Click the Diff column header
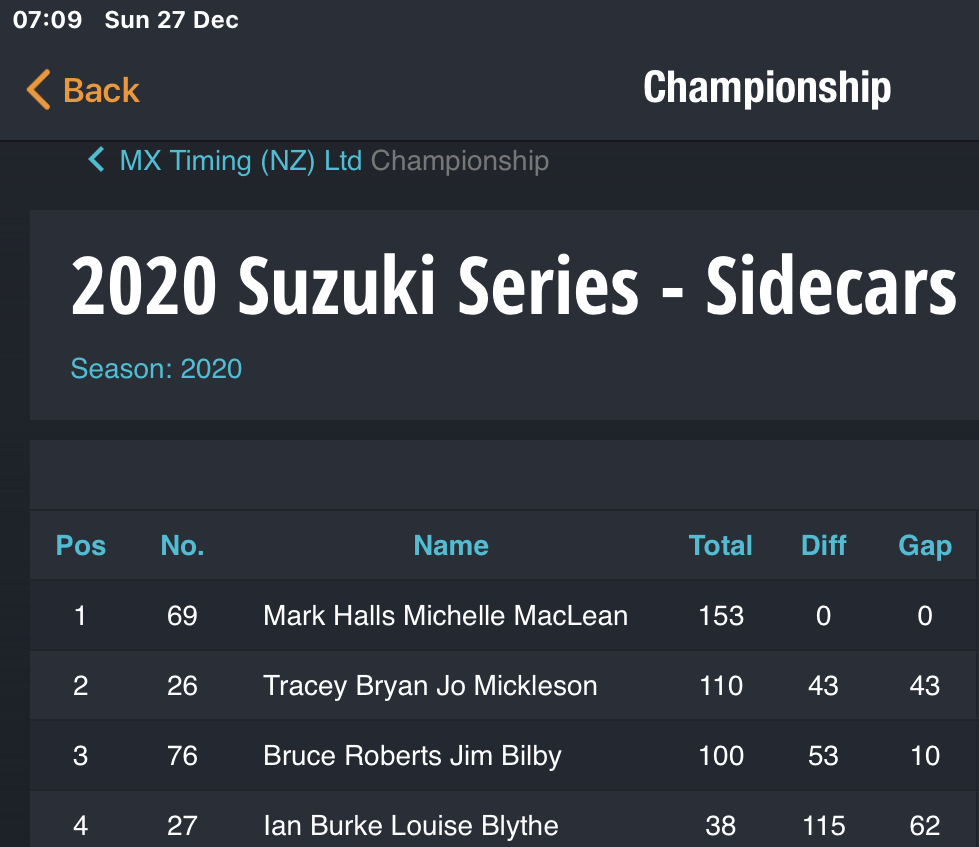This screenshot has height=847, width=979. 824,546
